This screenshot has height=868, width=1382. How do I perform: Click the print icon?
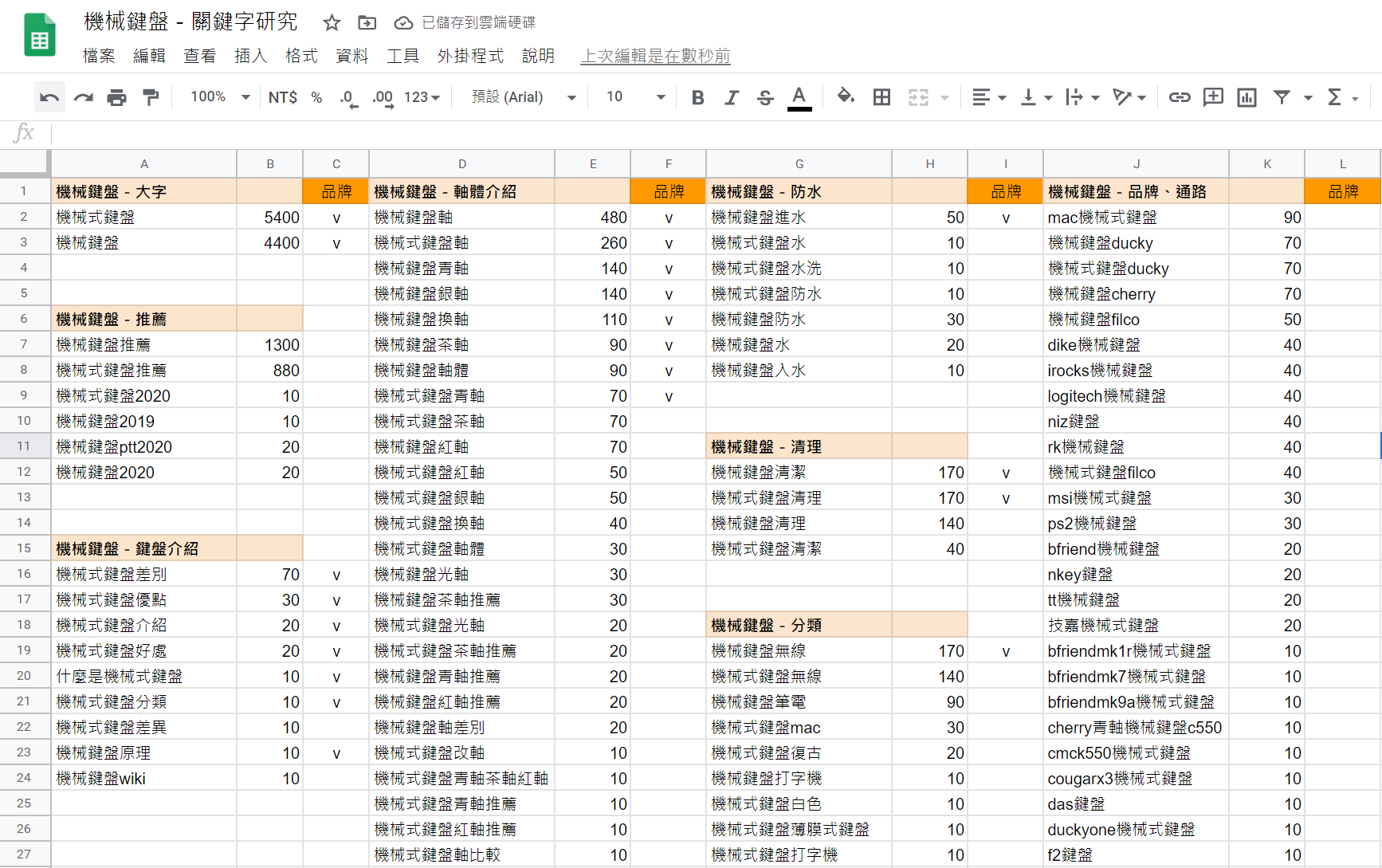click(x=116, y=97)
